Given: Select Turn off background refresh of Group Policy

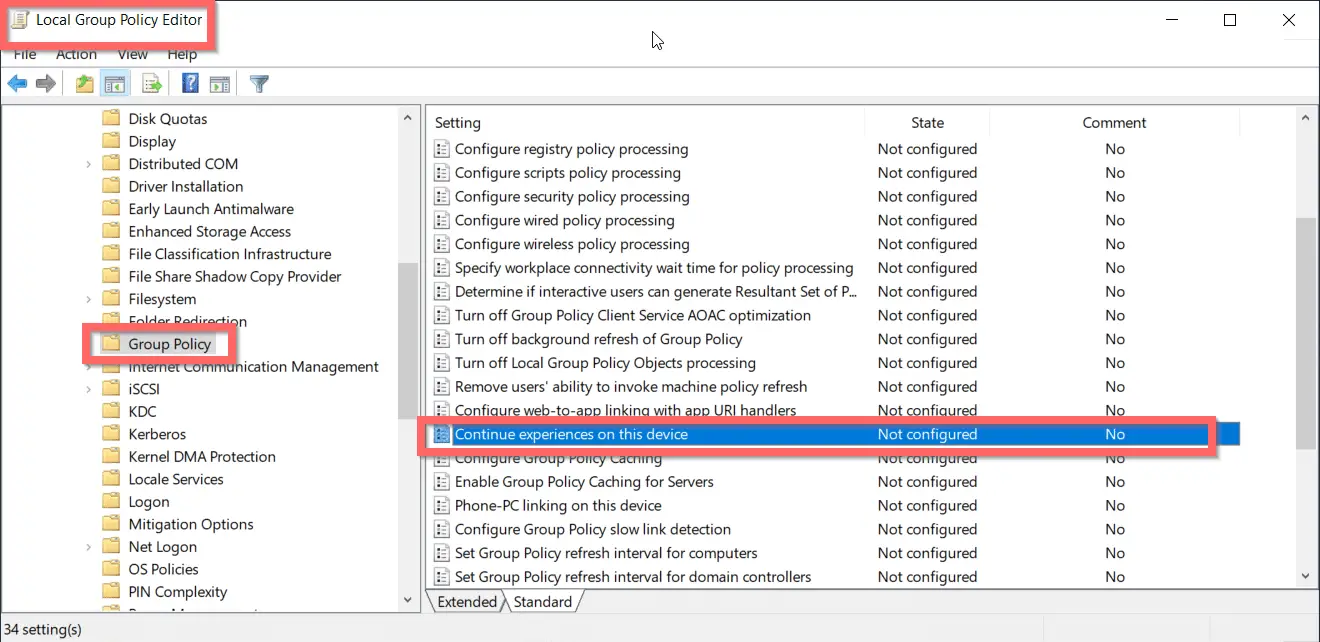Looking at the screenshot, I should tap(598, 339).
